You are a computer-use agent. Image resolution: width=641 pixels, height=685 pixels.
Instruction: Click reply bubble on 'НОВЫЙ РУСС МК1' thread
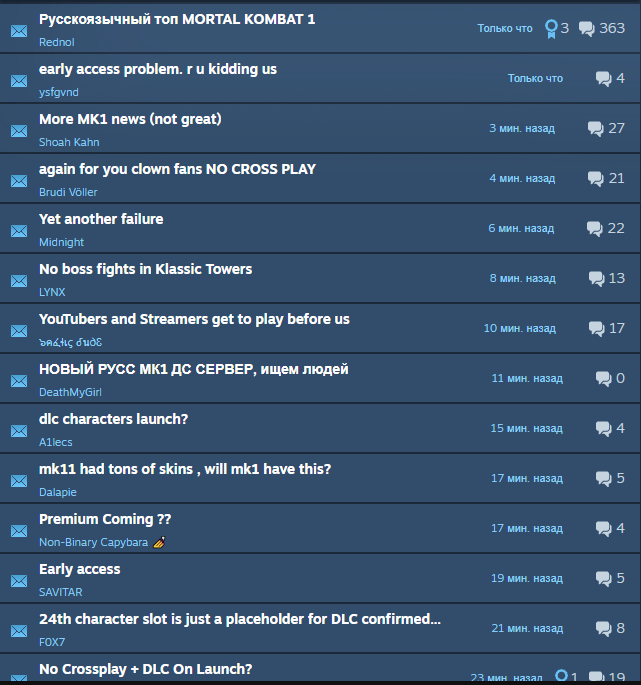pyautogui.click(x=603, y=378)
